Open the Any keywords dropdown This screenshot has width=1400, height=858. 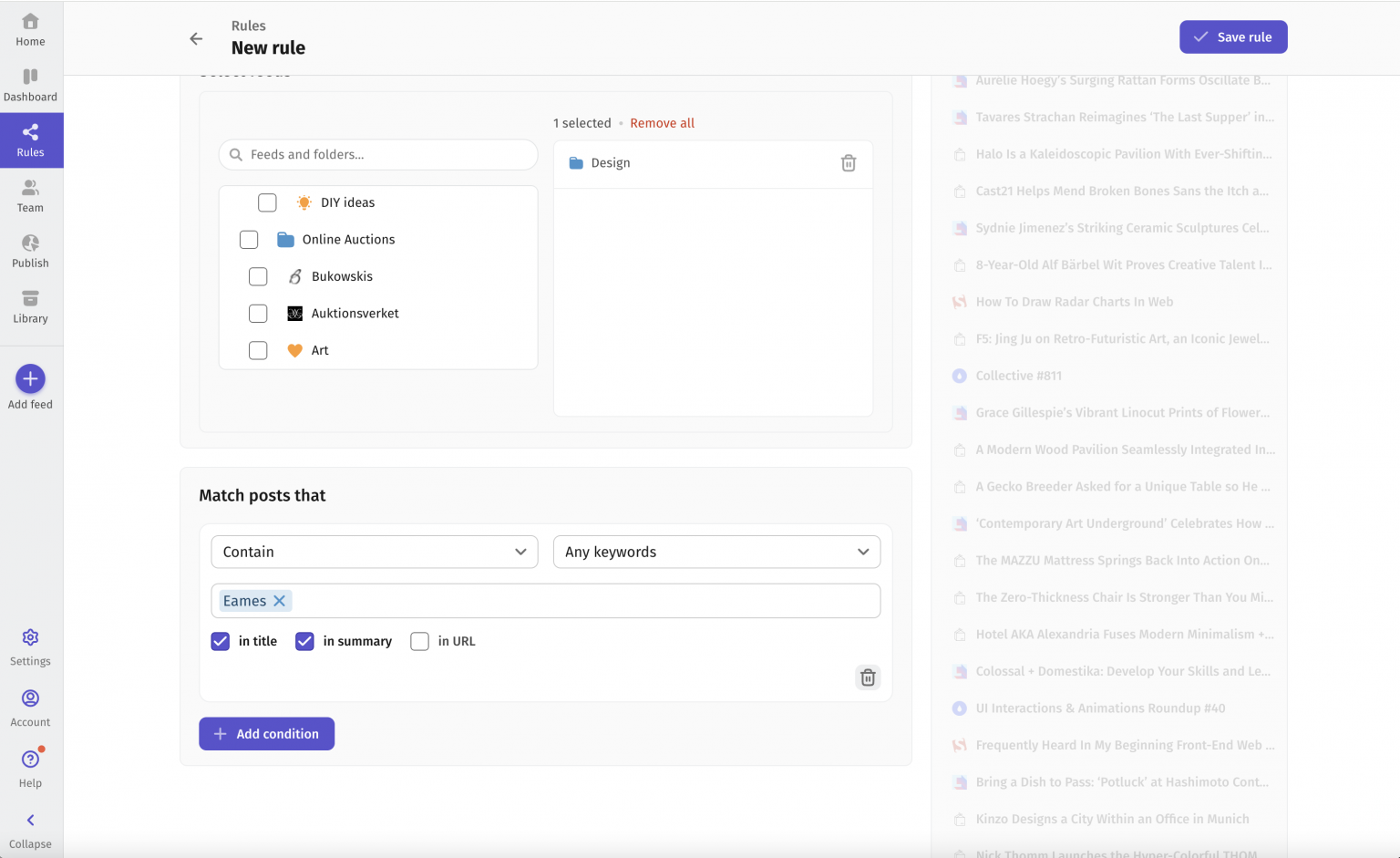tap(716, 552)
